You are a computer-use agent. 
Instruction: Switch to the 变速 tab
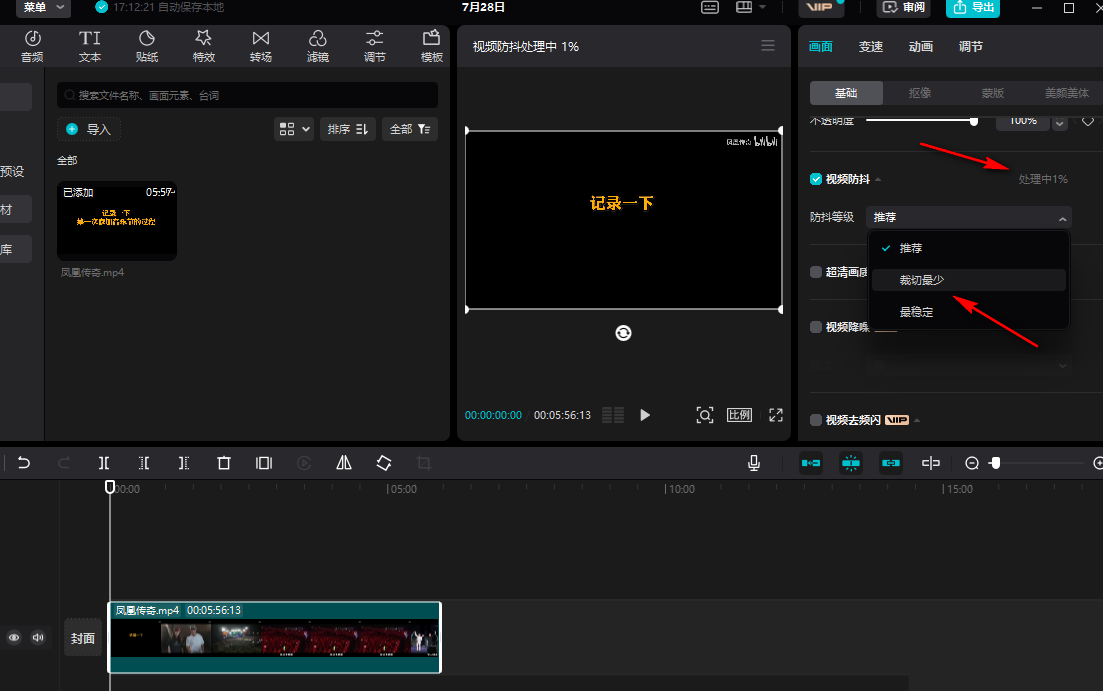click(x=870, y=47)
